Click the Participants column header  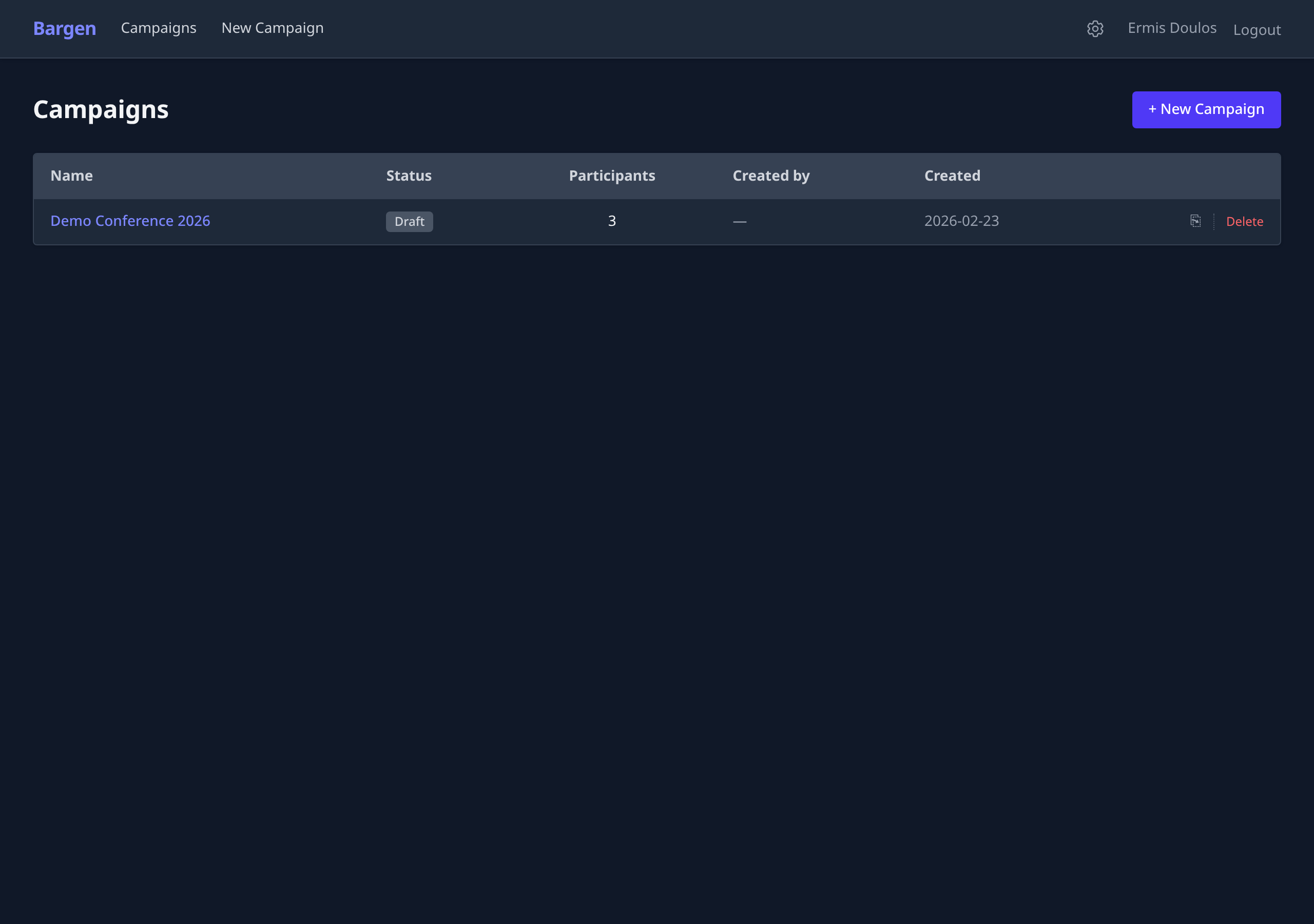tap(611, 176)
